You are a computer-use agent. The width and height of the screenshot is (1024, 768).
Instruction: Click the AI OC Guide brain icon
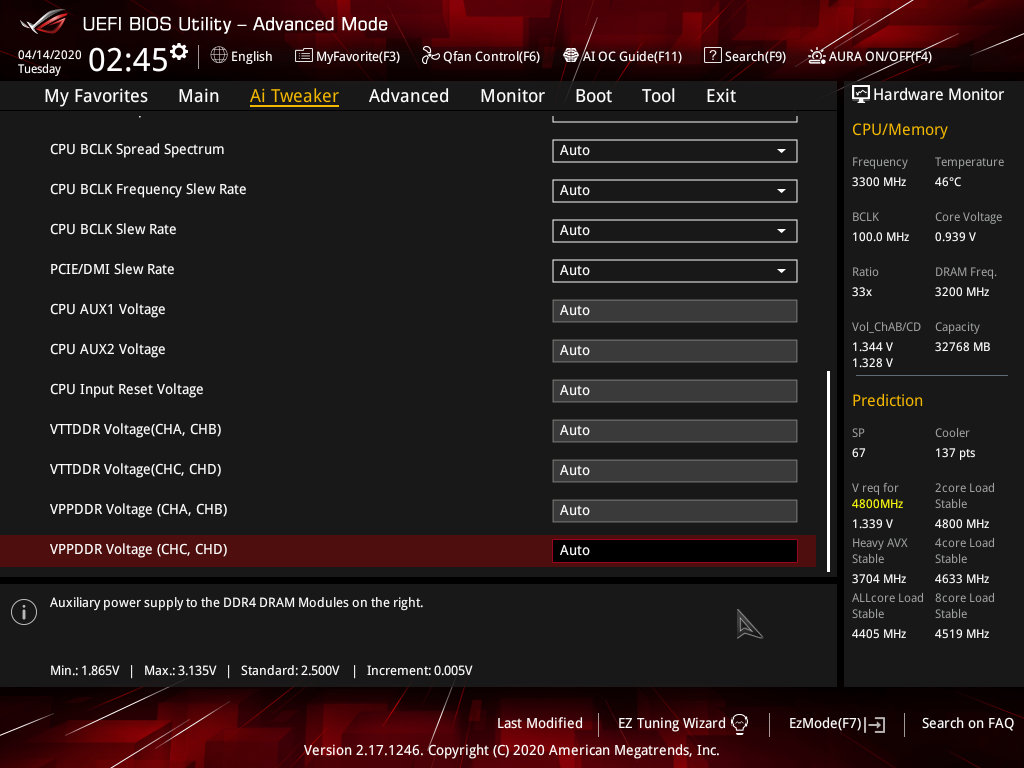[571, 56]
